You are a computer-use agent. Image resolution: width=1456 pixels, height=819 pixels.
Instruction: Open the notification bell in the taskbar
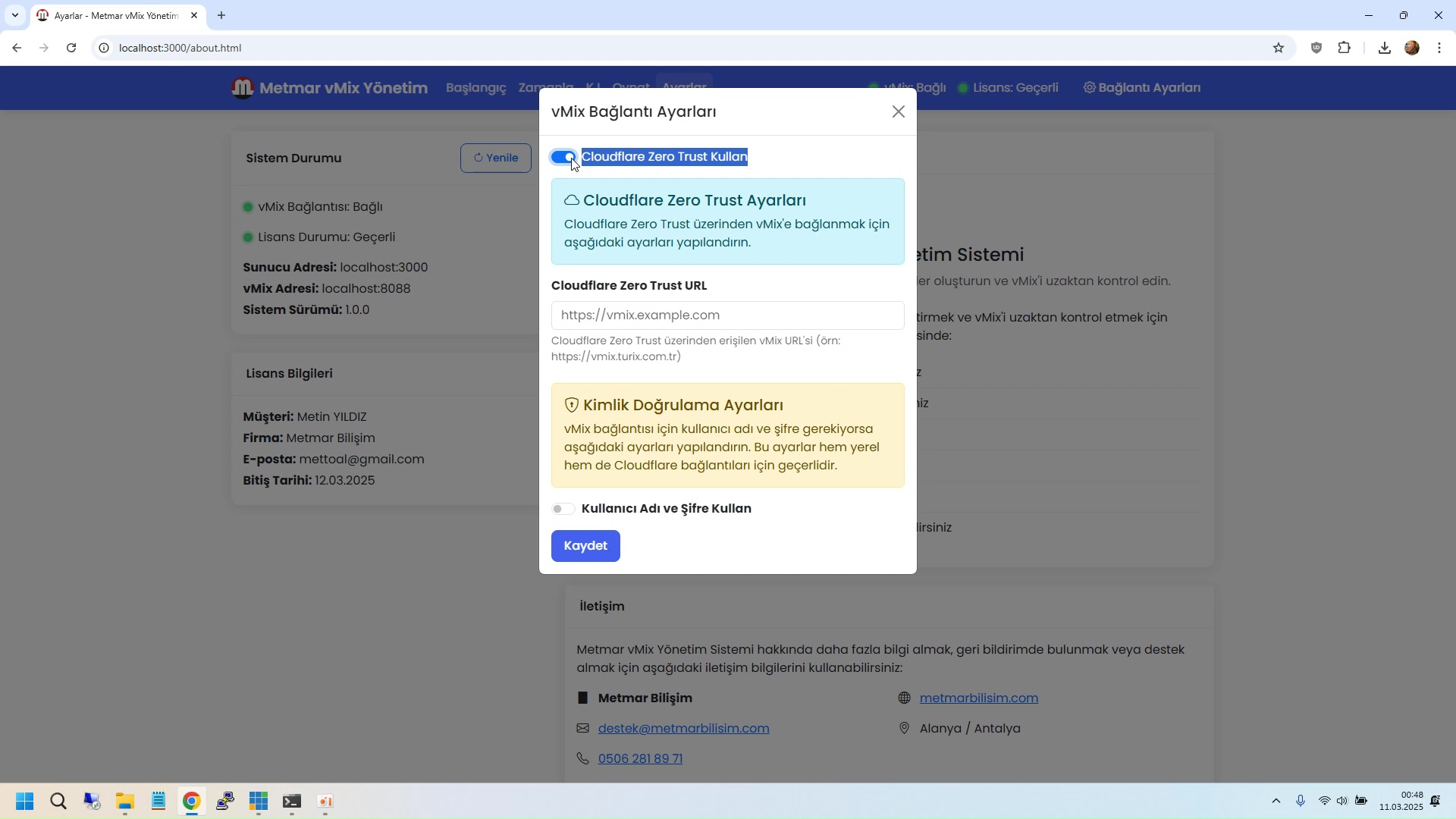(x=1436, y=802)
